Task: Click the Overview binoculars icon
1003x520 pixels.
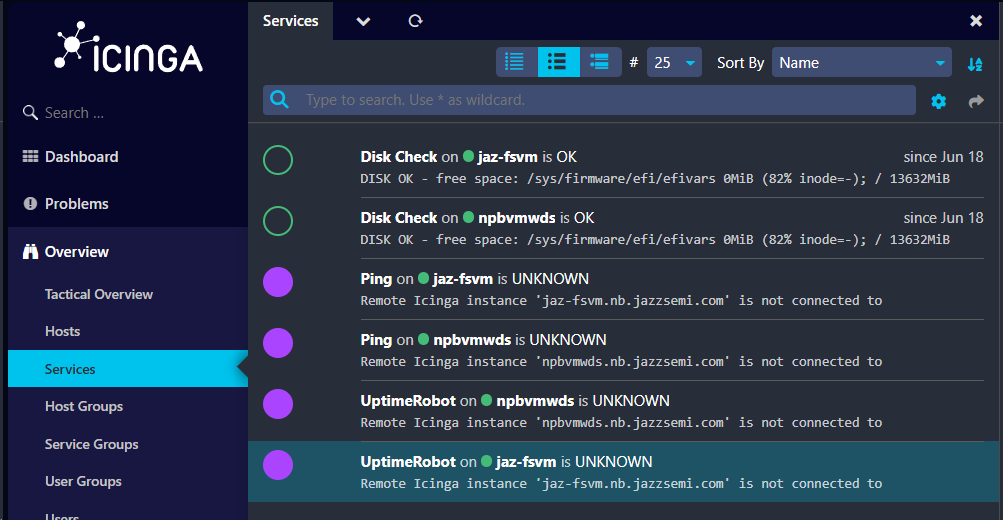Action: pos(30,251)
